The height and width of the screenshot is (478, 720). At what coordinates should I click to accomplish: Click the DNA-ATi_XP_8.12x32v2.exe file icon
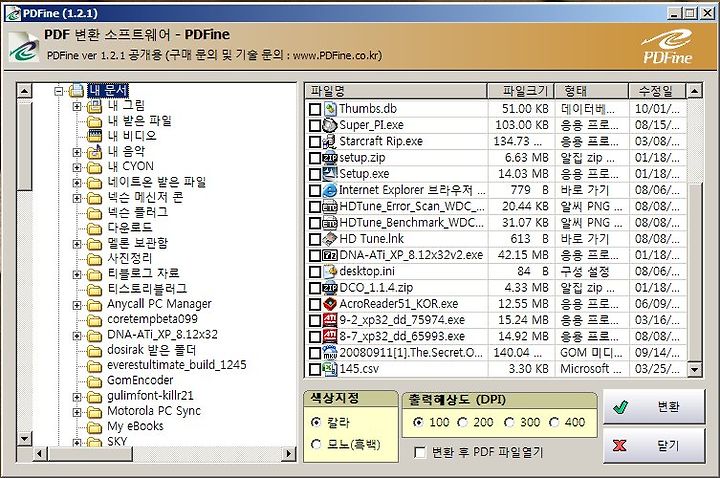pos(330,255)
